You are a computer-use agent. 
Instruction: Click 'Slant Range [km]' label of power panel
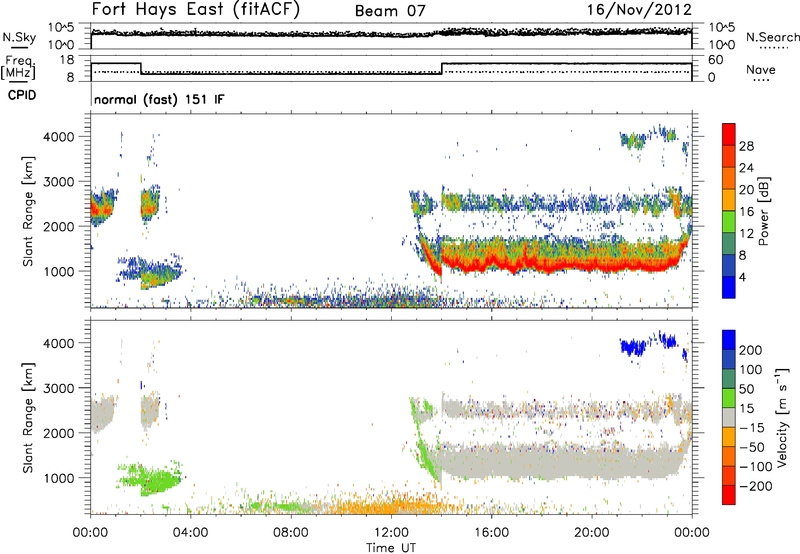point(28,211)
